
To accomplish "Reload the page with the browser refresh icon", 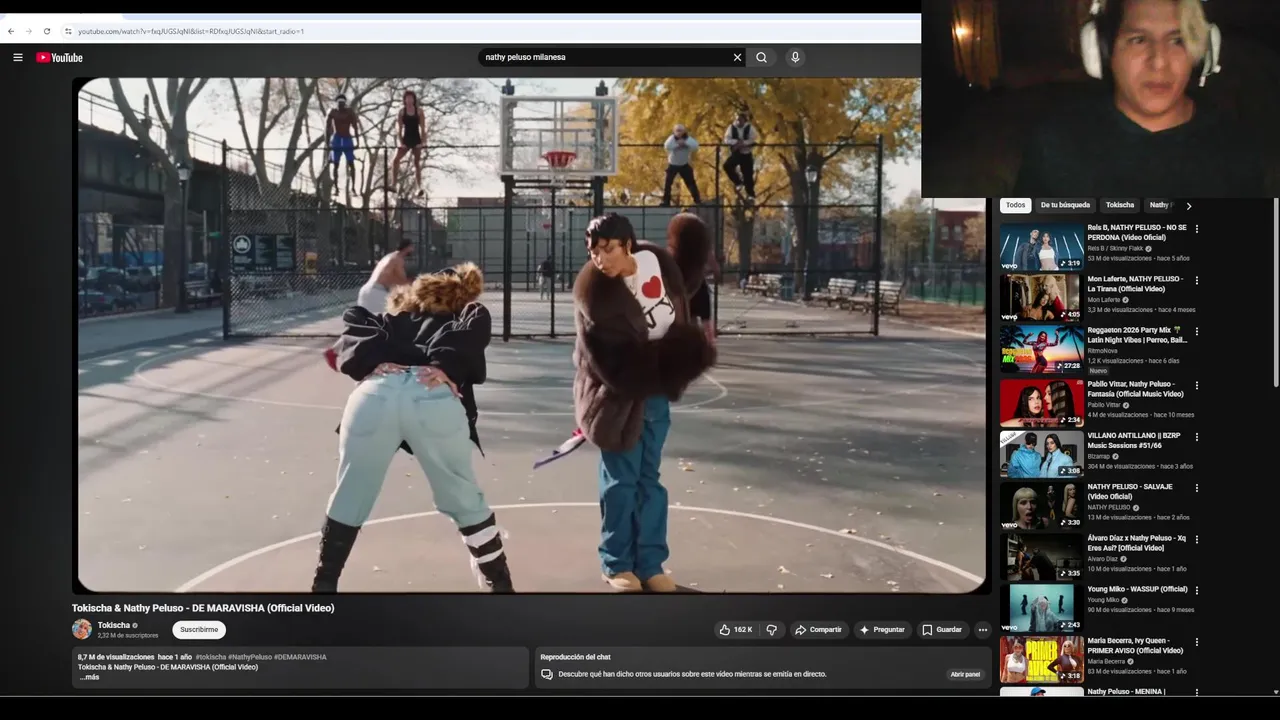I will [46, 31].
